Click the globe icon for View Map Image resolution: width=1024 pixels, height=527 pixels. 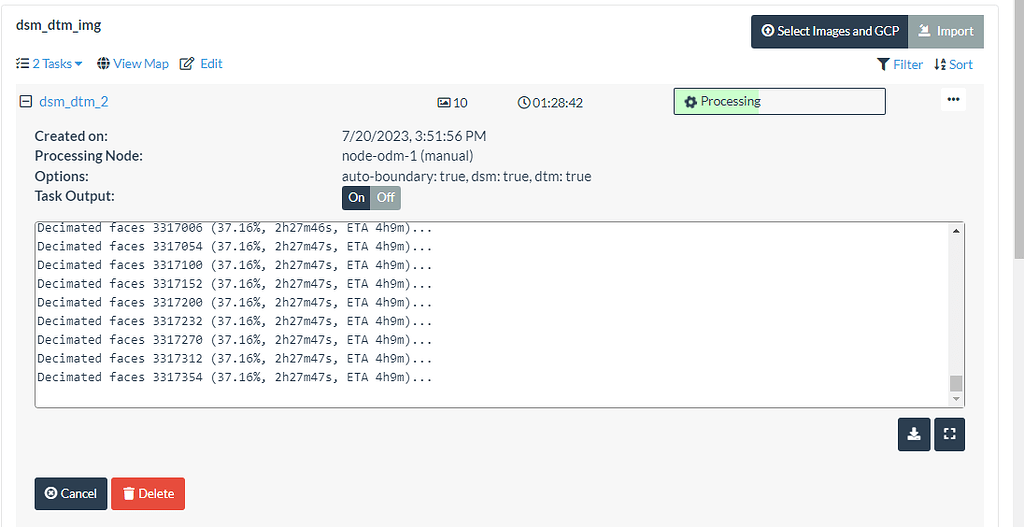(x=103, y=64)
